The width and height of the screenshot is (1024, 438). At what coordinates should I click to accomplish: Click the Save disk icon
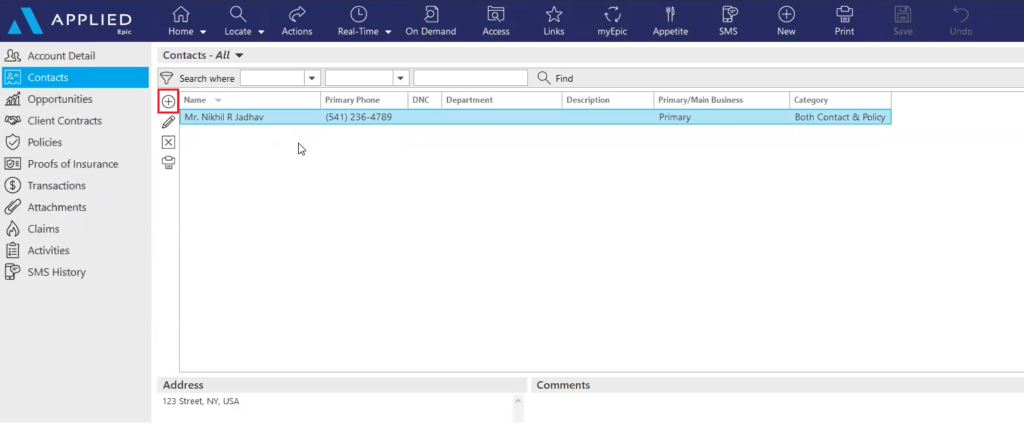pos(902,14)
